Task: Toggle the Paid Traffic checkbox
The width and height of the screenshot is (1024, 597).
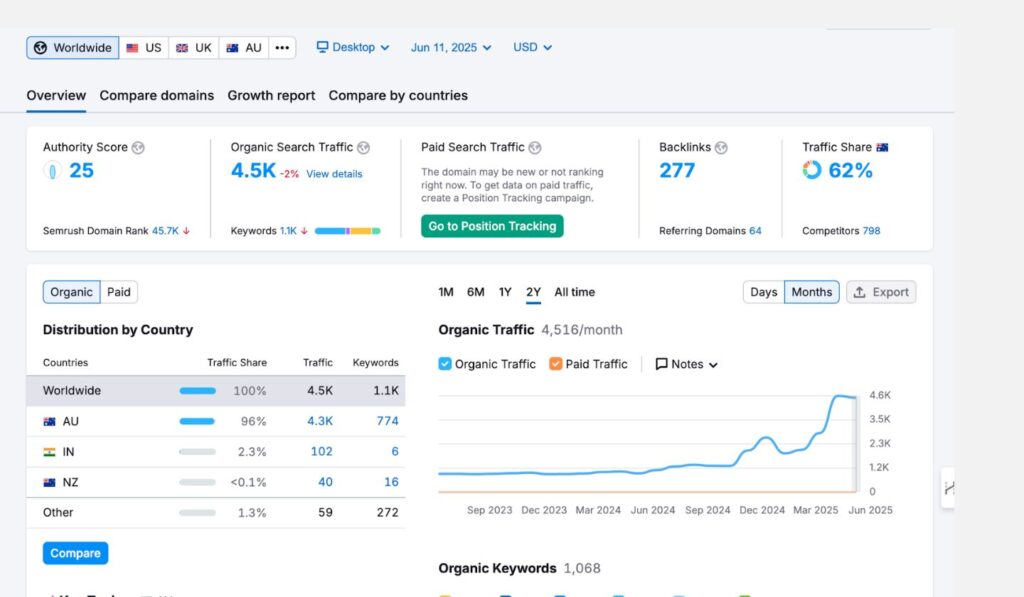Action: 556,364
